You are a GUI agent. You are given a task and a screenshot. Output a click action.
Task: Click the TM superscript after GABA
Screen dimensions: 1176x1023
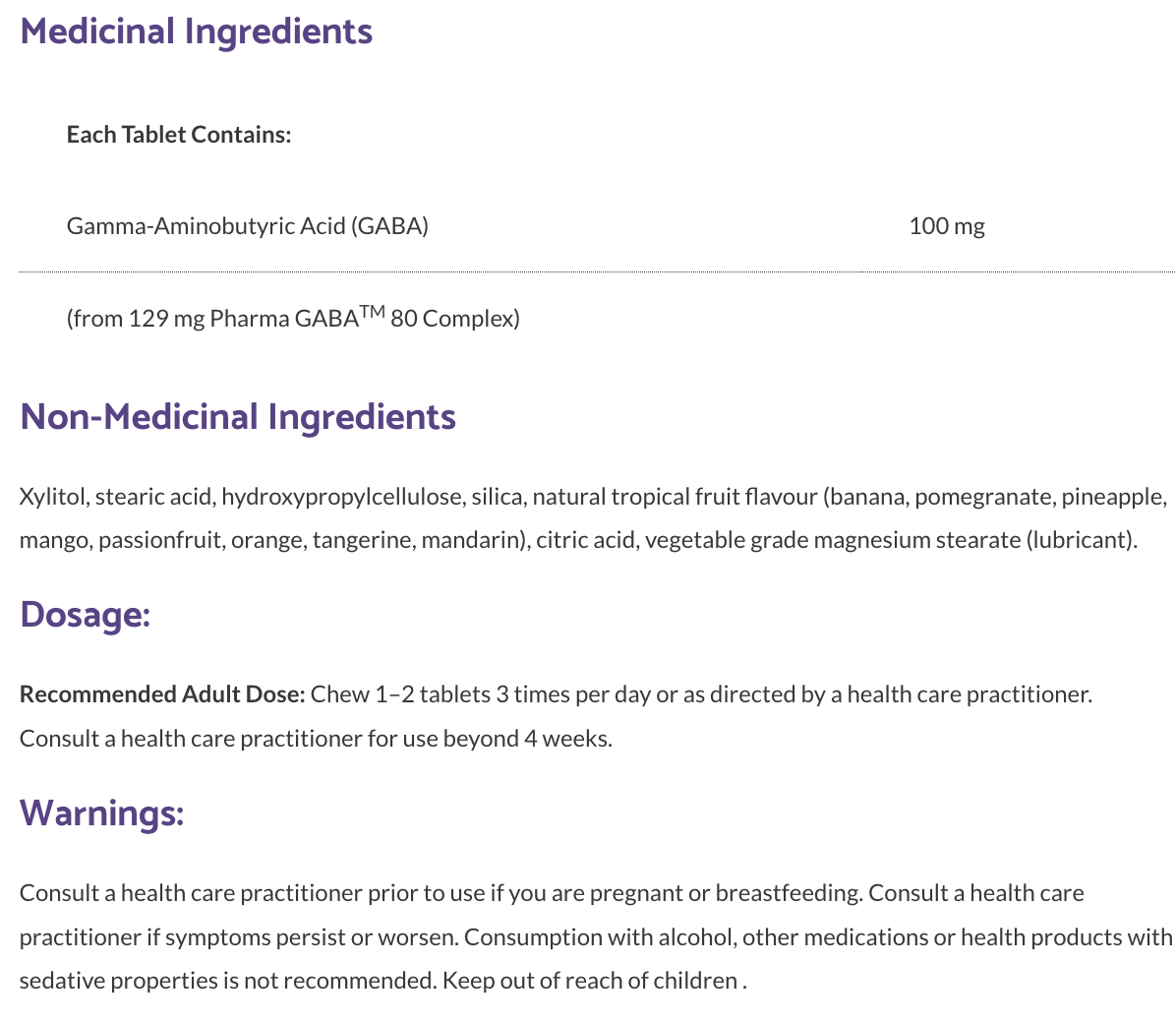click(373, 312)
